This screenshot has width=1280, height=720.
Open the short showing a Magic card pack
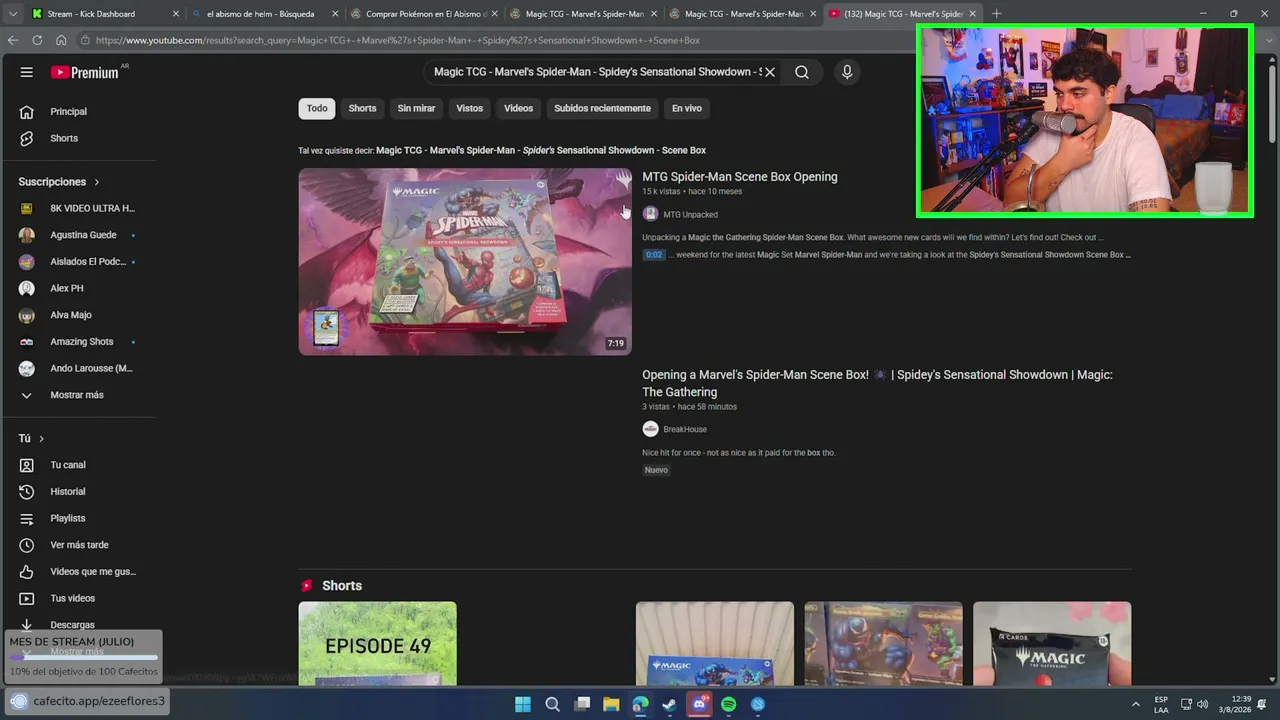1052,643
